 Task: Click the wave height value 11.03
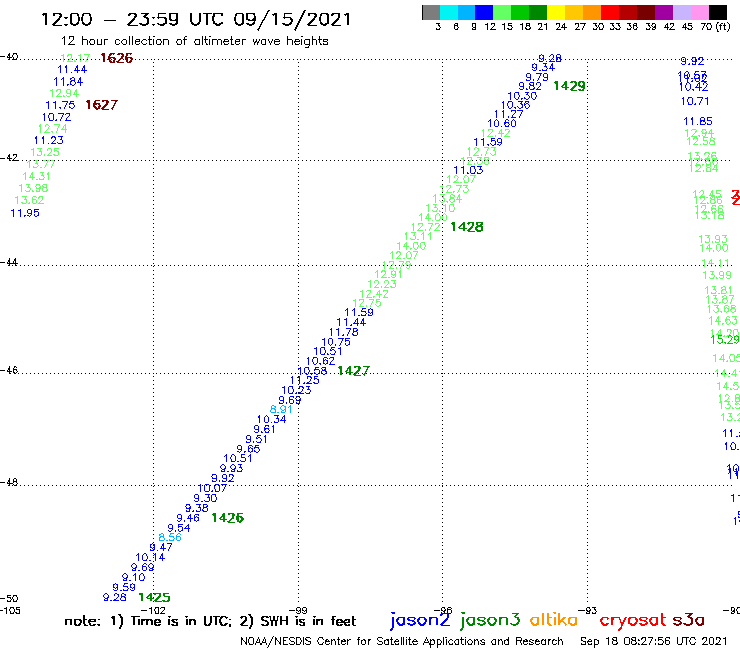(x=469, y=170)
